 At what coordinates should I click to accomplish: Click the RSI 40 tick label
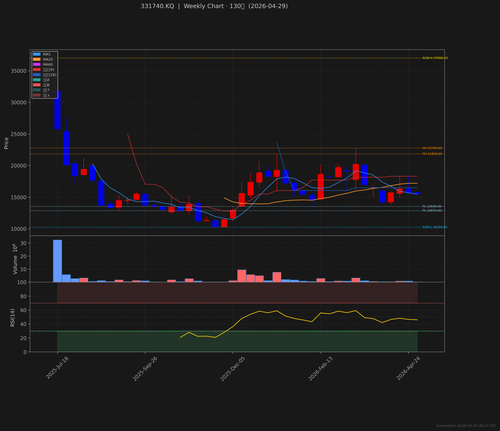(x=24, y=324)
